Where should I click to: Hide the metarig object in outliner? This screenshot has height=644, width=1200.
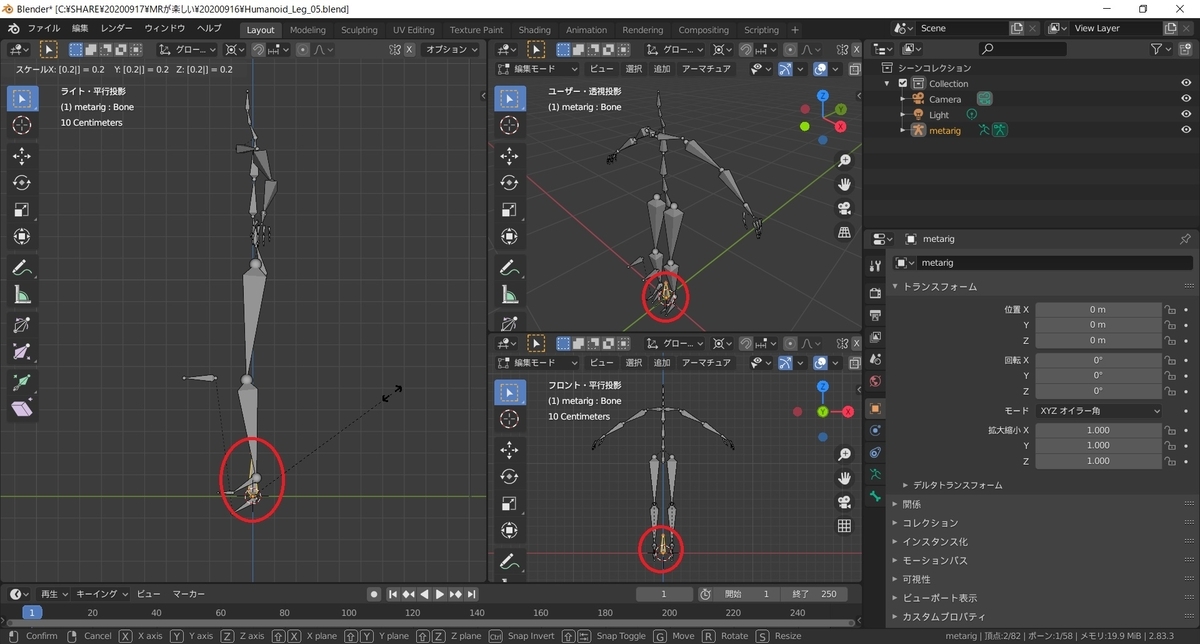[1186, 131]
